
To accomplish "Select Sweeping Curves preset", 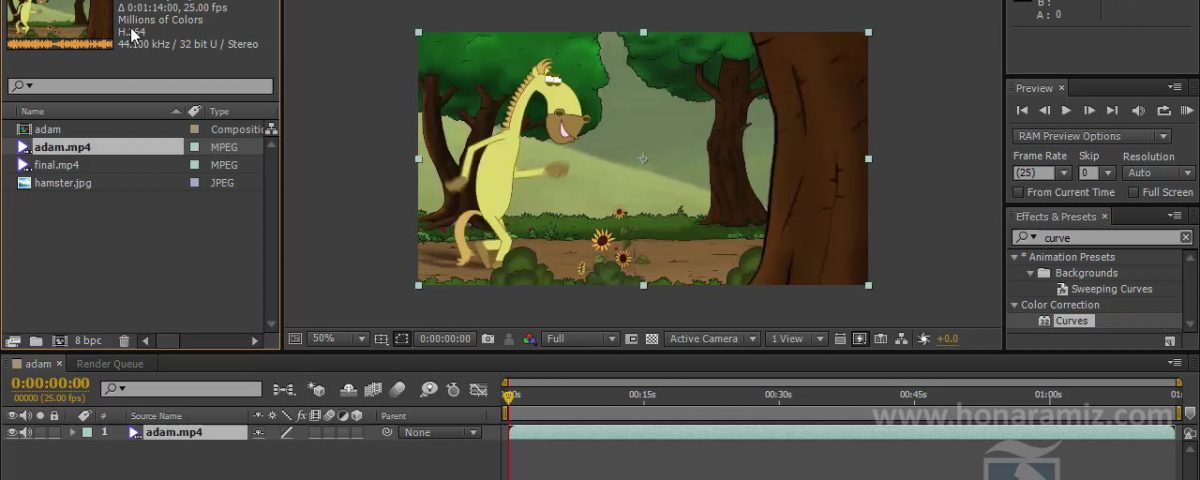I will point(1111,289).
